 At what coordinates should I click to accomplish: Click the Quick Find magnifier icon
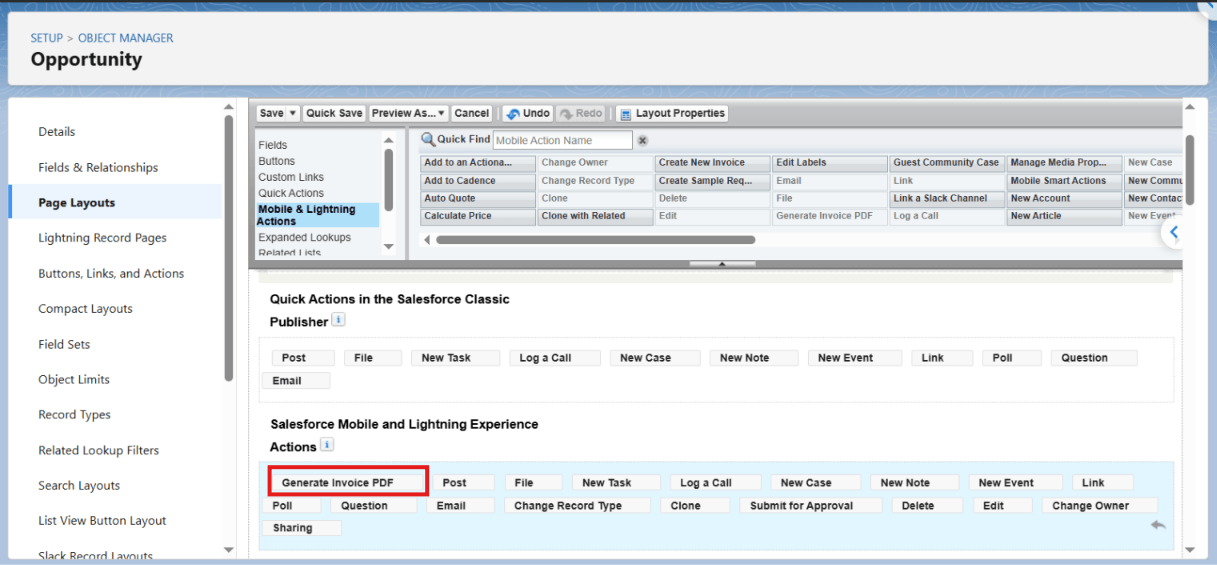tap(428, 140)
